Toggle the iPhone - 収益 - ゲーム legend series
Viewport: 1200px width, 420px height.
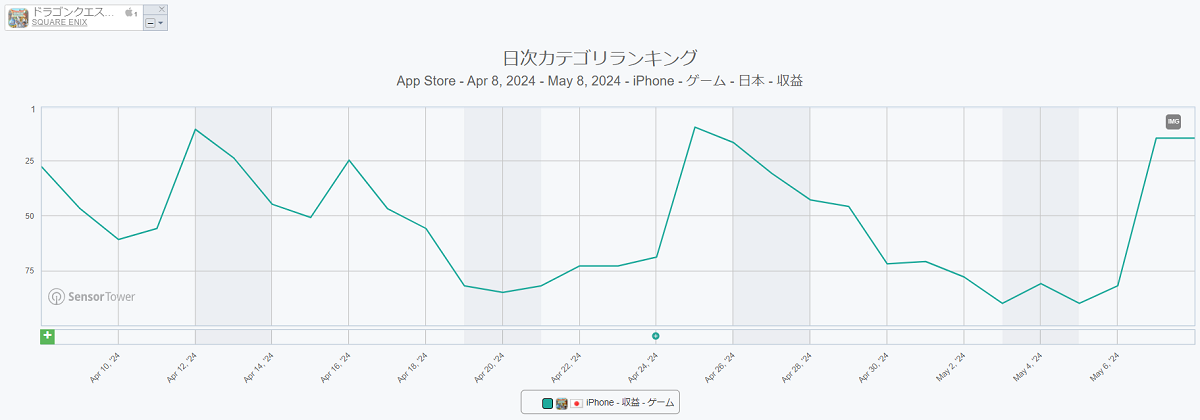click(630, 403)
